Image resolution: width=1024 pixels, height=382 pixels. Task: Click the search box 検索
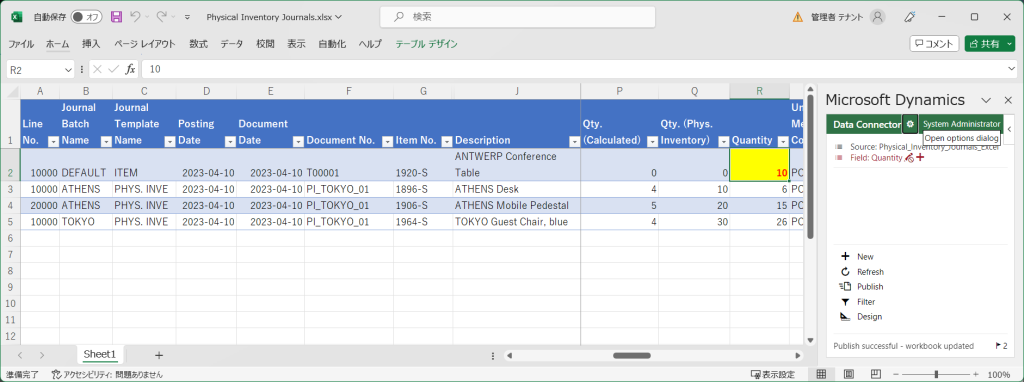518,17
